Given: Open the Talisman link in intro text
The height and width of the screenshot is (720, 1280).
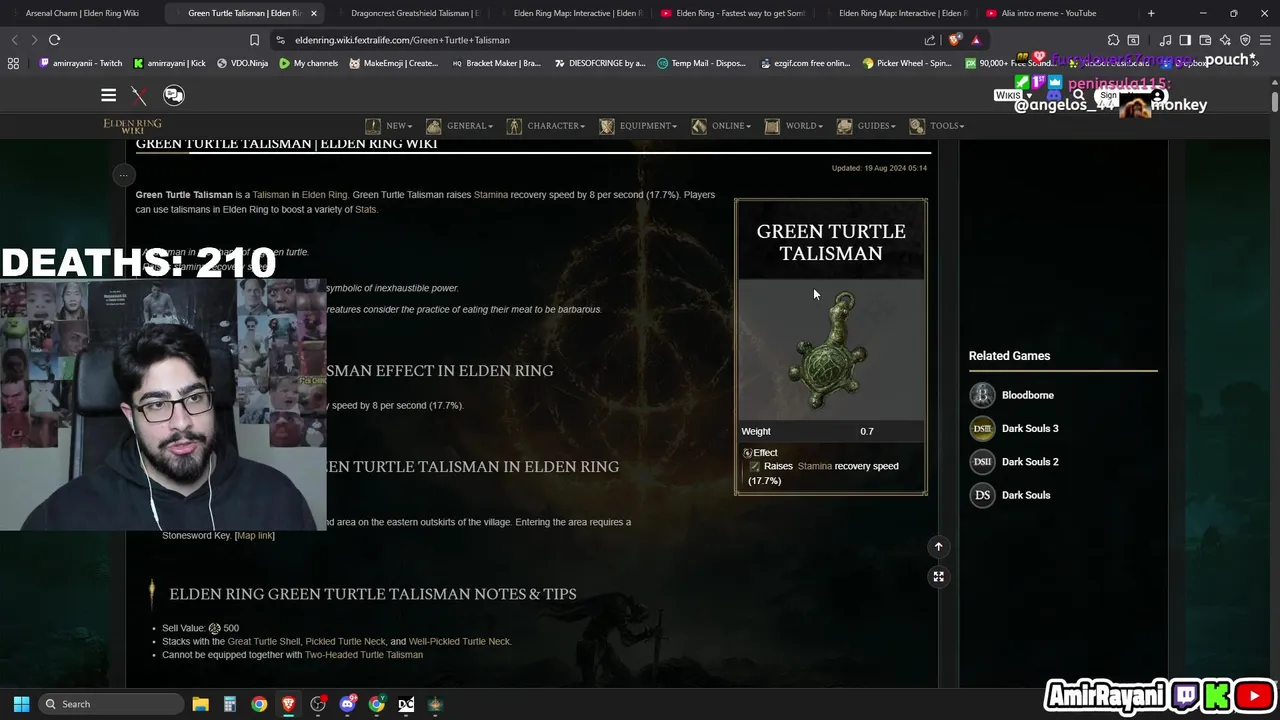Looking at the screenshot, I should coord(270,195).
